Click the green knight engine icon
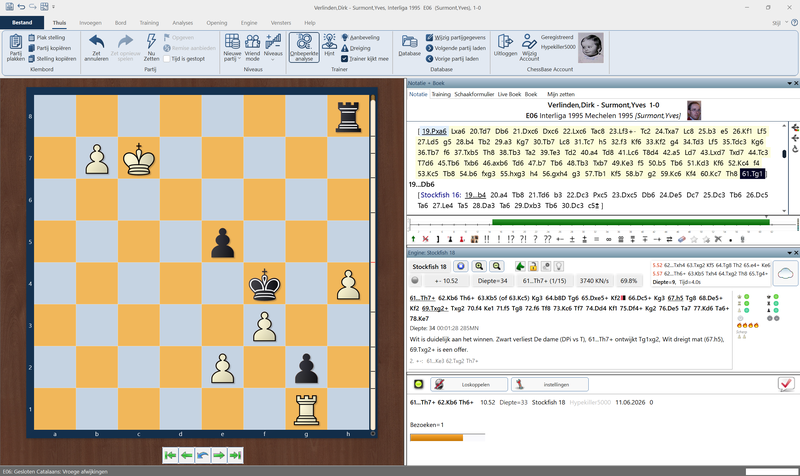The image size is (800, 476). click(520, 266)
